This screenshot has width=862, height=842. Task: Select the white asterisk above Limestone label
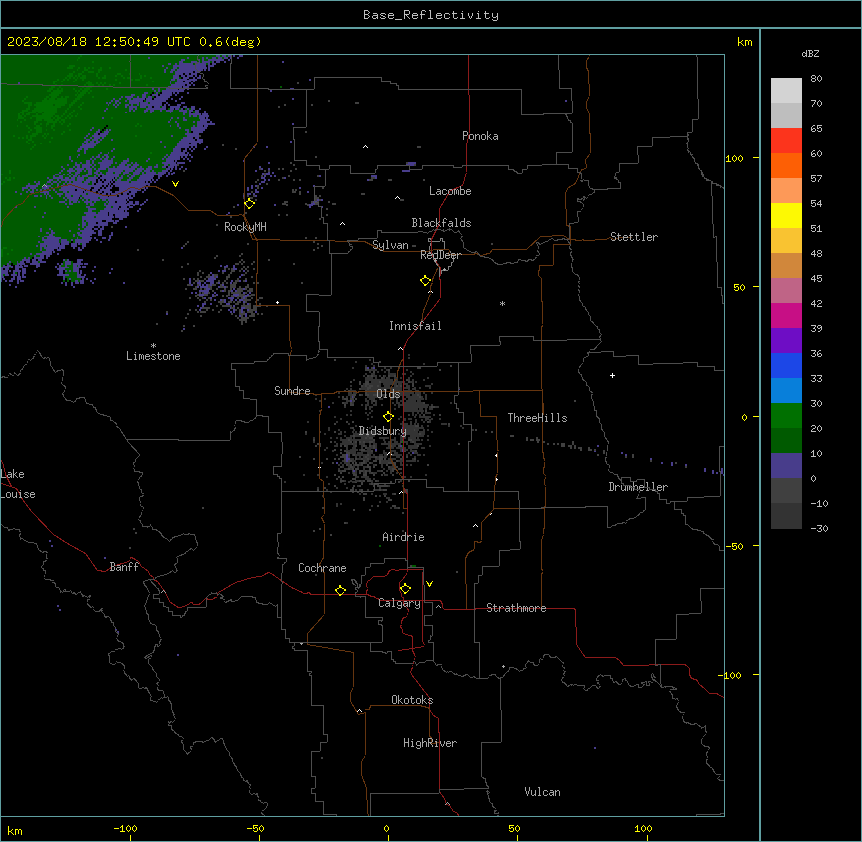153,346
